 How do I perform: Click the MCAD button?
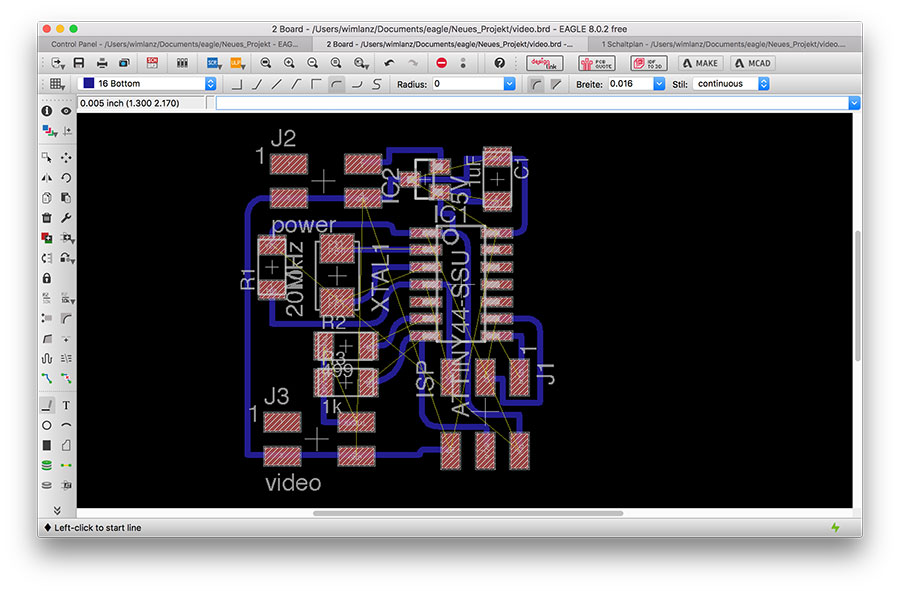pyautogui.click(x=753, y=63)
